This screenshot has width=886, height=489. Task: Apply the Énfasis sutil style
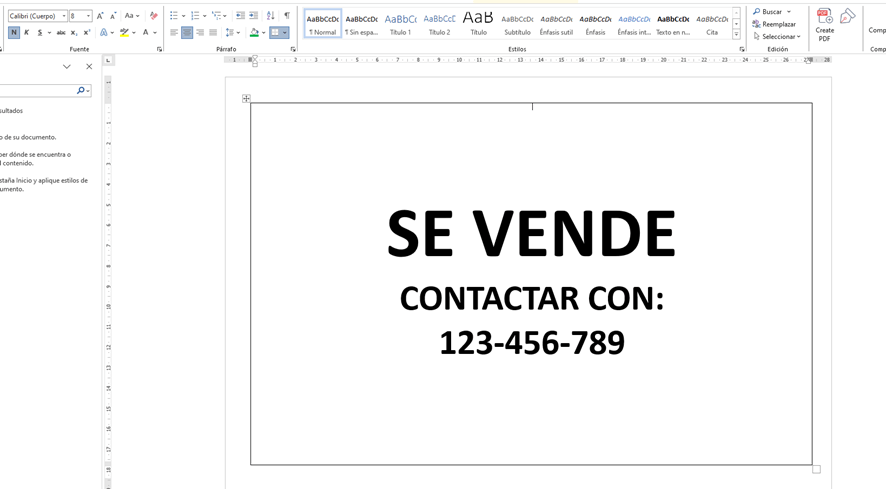pyautogui.click(x=557, y=24)
